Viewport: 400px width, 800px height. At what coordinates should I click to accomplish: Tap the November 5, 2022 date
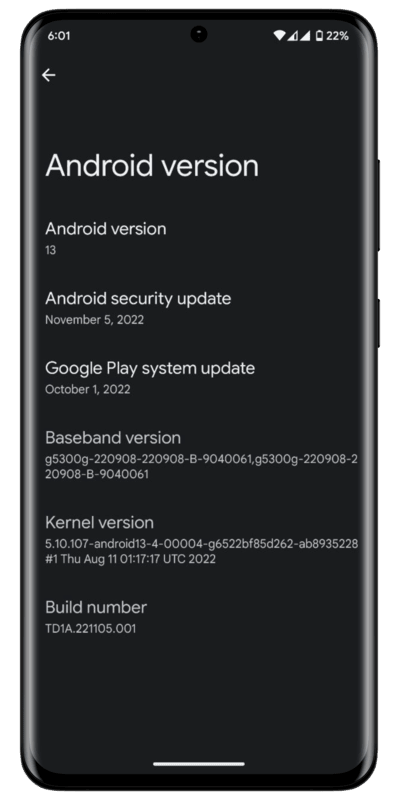tap(94, 320)
